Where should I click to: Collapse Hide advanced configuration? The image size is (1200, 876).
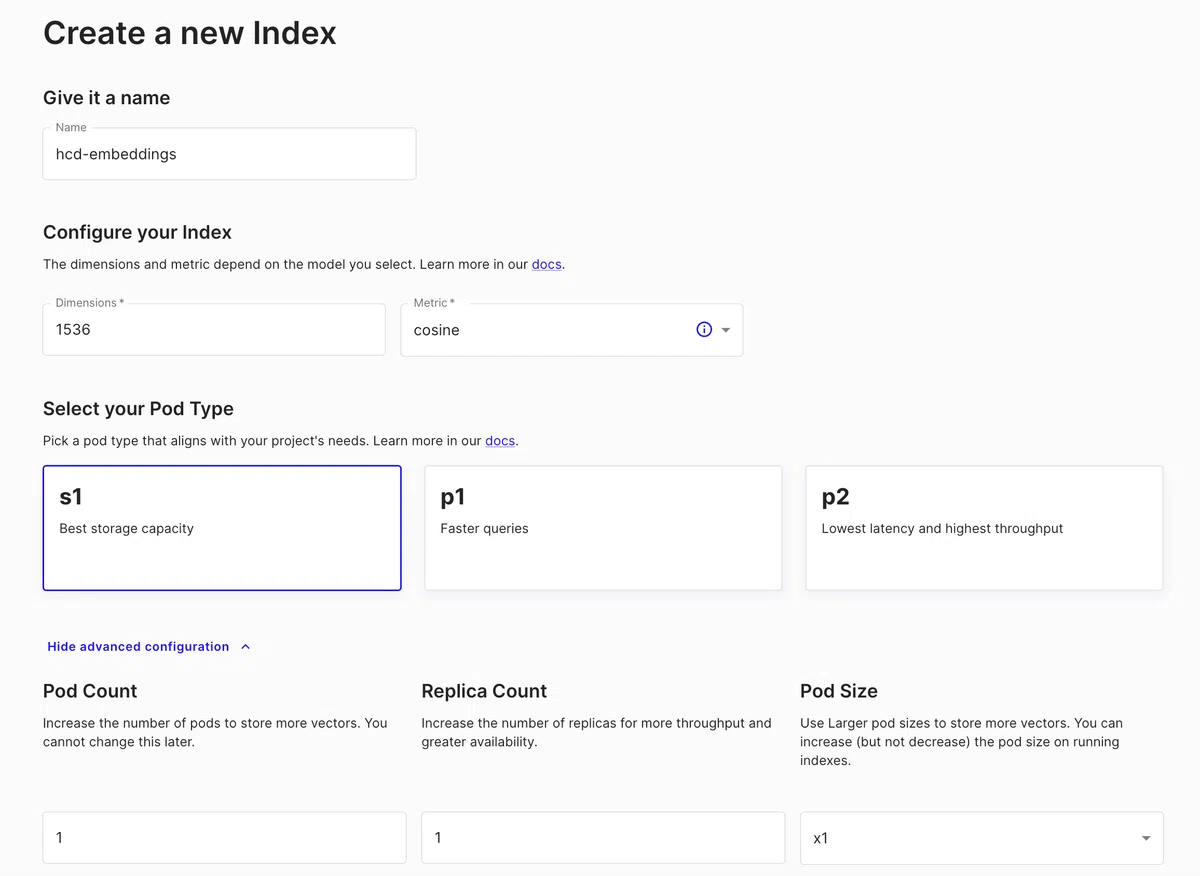click(149, 647)
